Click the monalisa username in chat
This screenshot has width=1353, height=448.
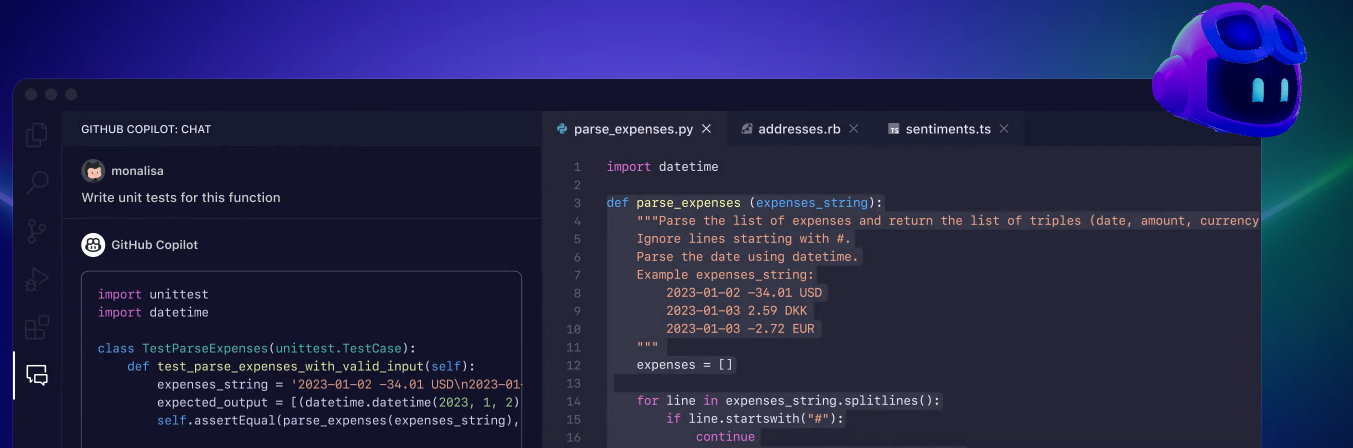(x=138, y=171)
